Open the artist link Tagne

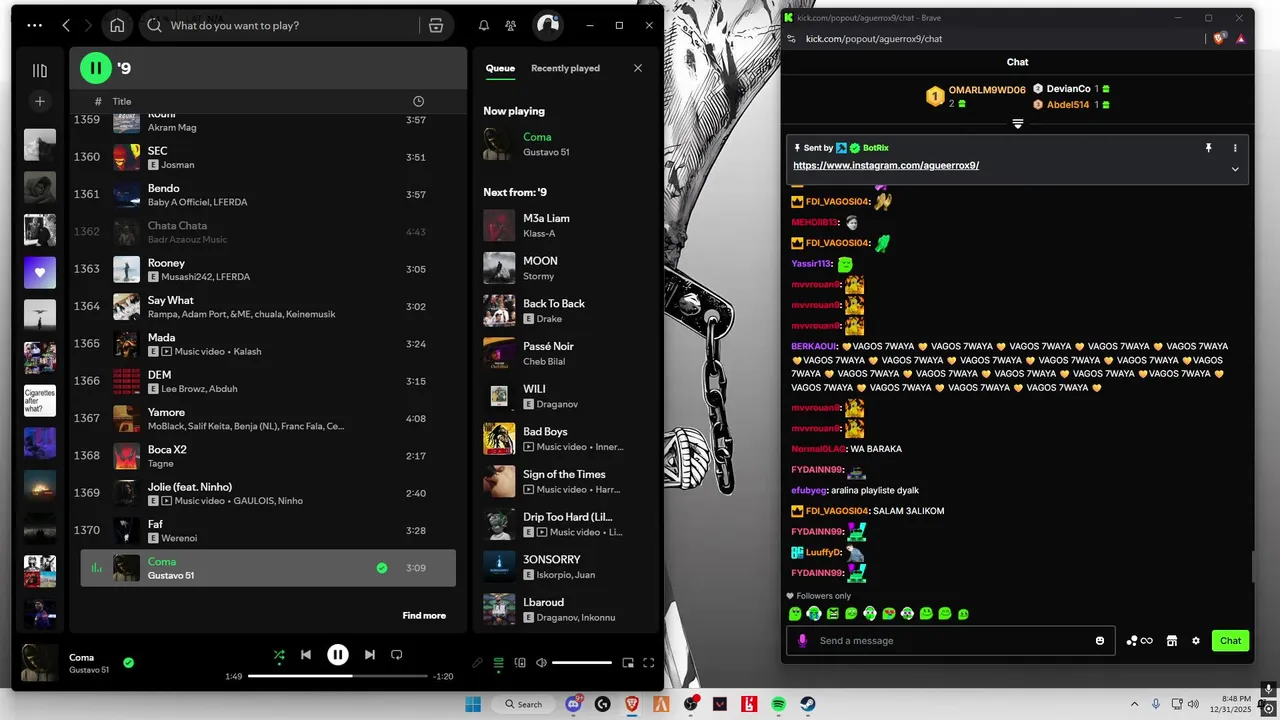[160, 464]
